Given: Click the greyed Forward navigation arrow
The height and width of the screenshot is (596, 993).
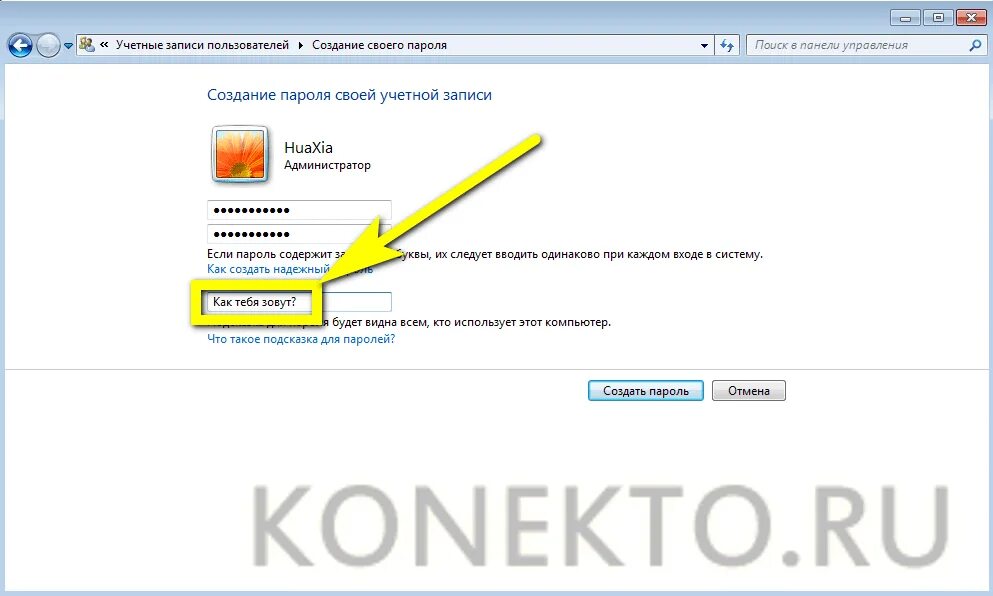Looking at the screenshot, I should click(48, 46).
